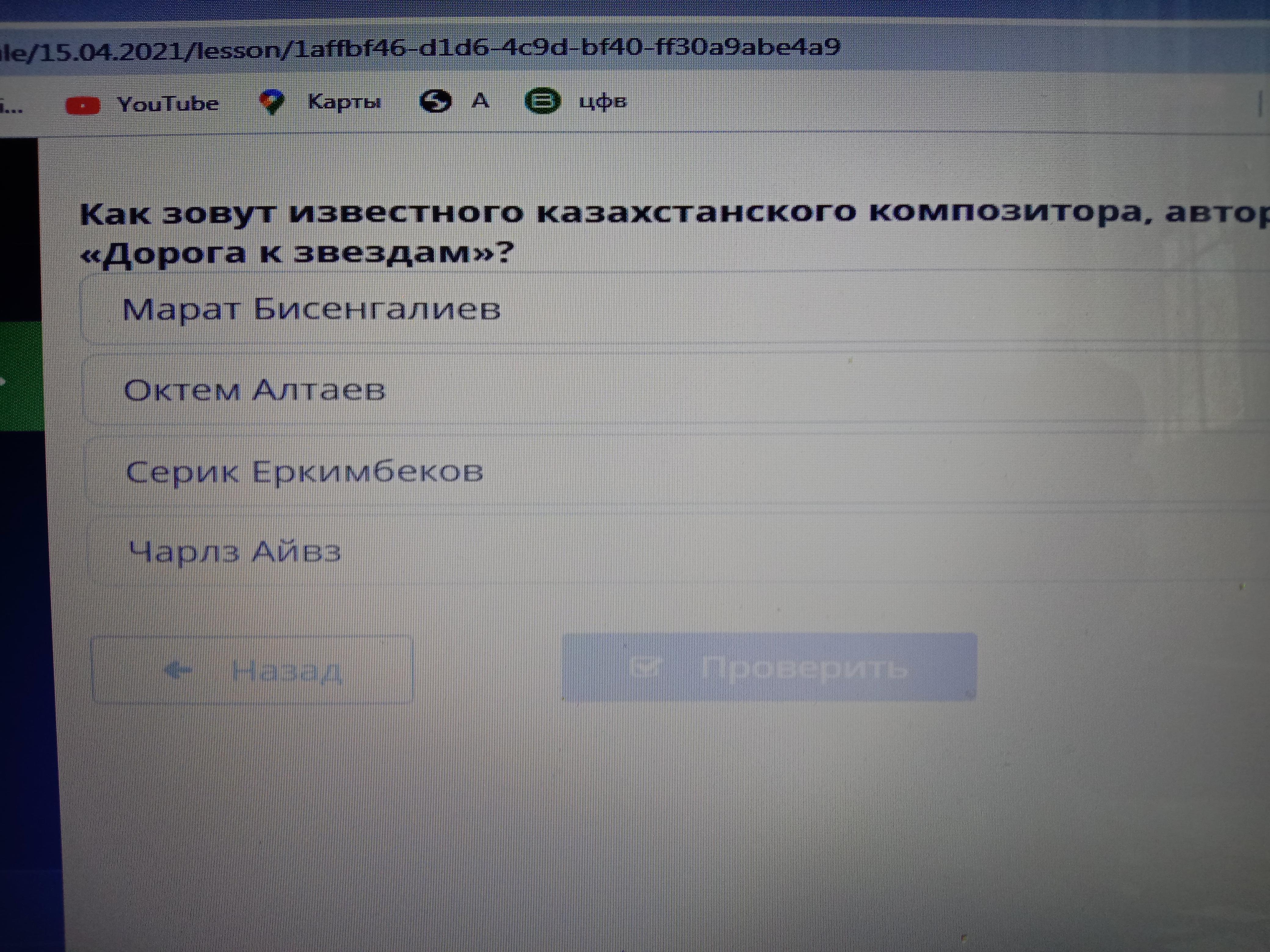The width and height of the screenshot is (1270, 952).
Task: Click the lesson URL in address bar
Action: click(419, 49)
